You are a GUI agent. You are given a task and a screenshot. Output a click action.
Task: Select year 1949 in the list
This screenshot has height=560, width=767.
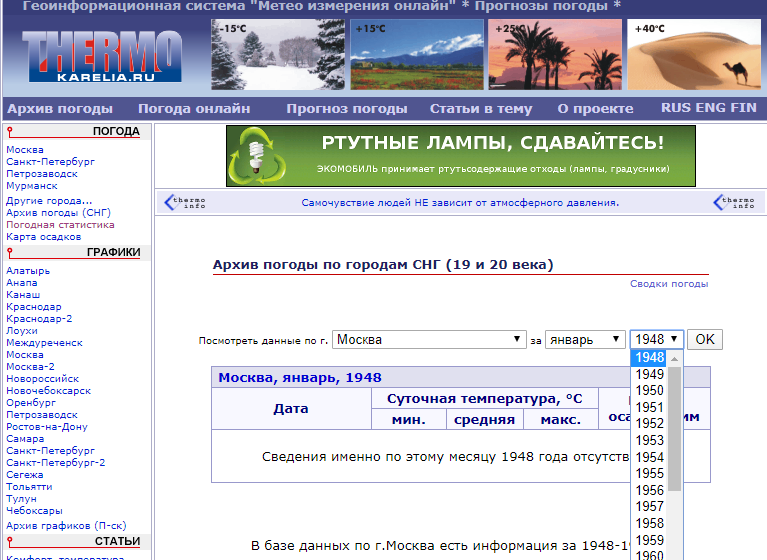(x=649, y=374)
